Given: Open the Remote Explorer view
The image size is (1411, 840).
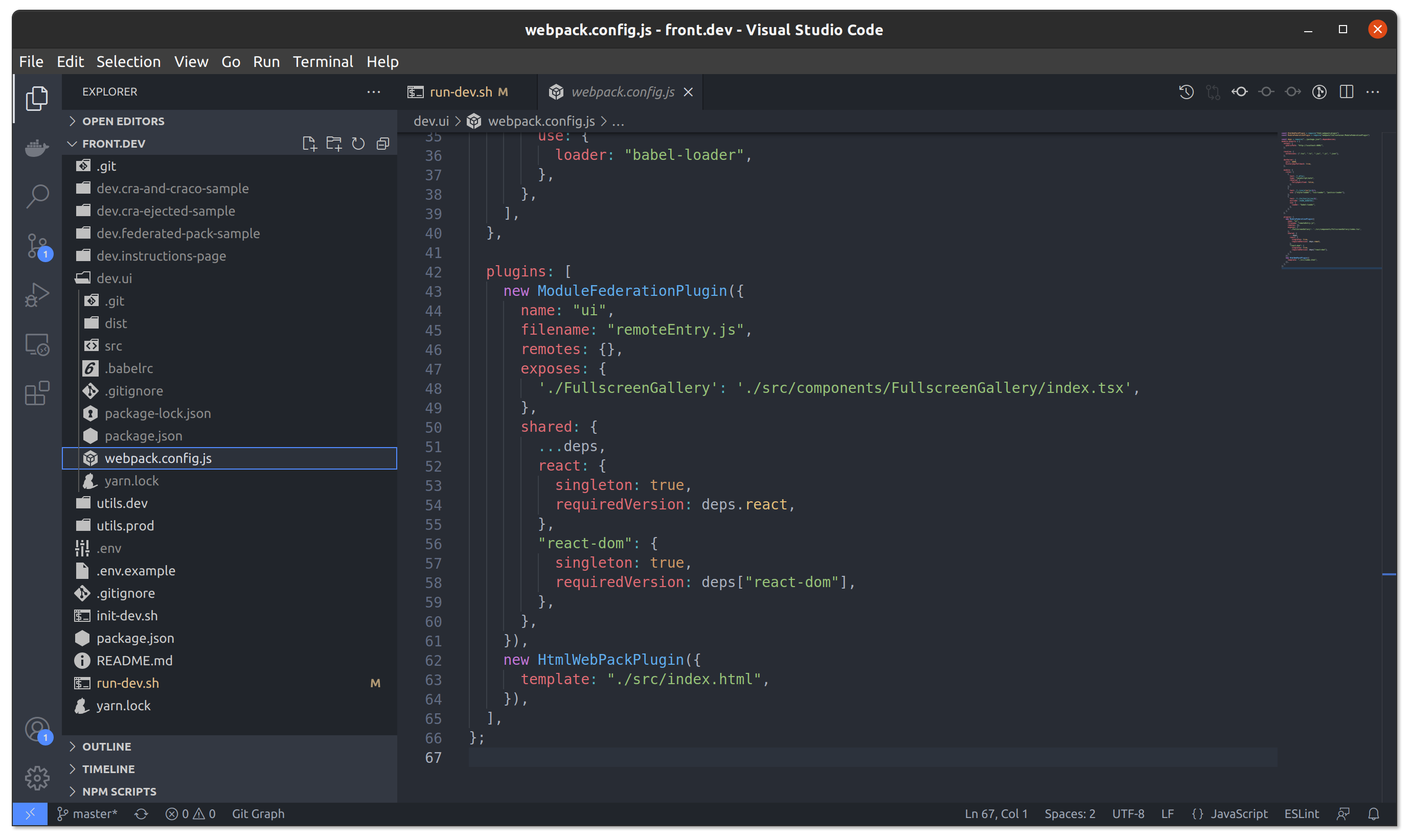Looking at the screenshot, I should click(37, 344).
